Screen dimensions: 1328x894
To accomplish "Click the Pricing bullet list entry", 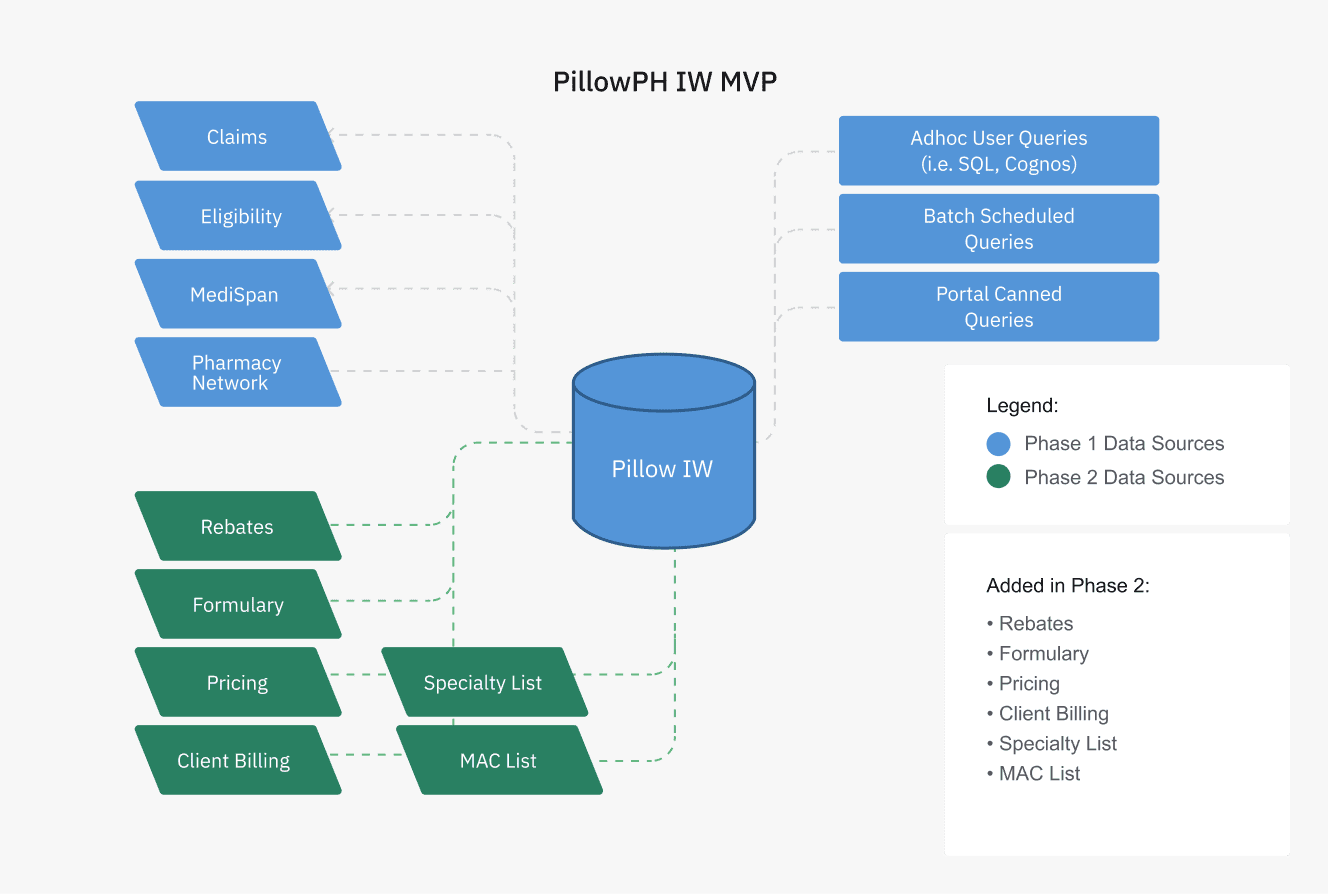I will (1023, 684).
